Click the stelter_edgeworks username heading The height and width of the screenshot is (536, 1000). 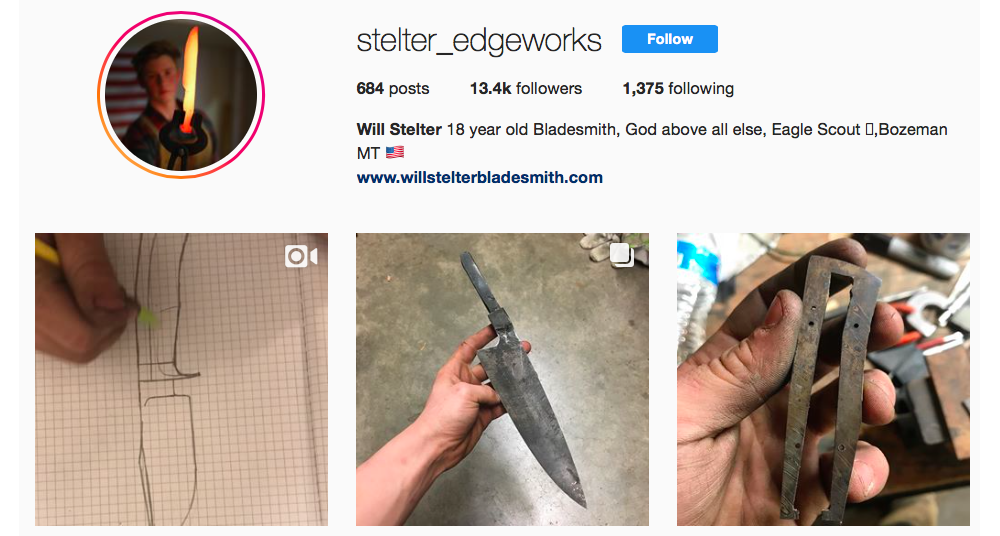coord(479,40)
